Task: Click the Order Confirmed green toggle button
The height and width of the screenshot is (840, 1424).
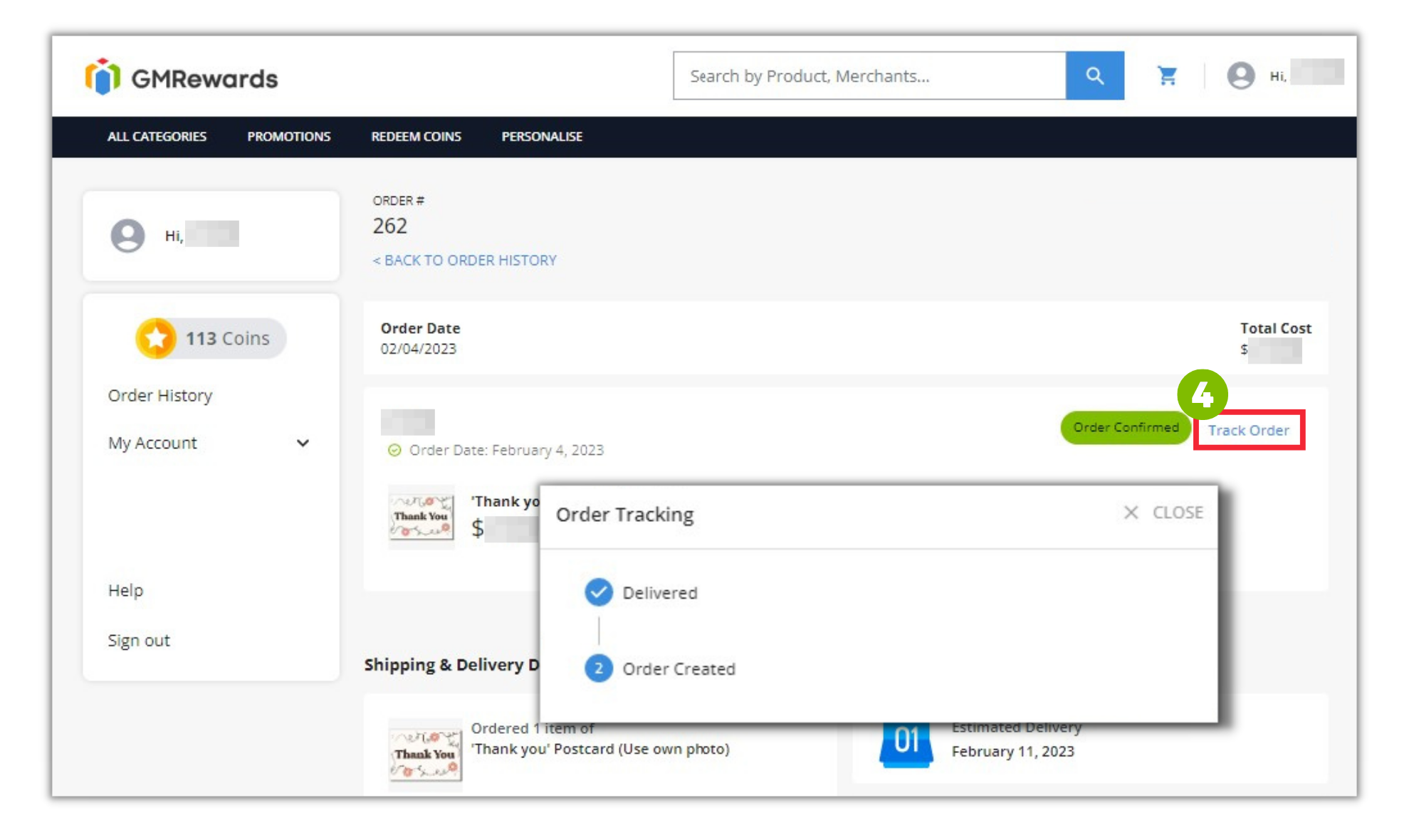Action: (x=1124, y=427)
